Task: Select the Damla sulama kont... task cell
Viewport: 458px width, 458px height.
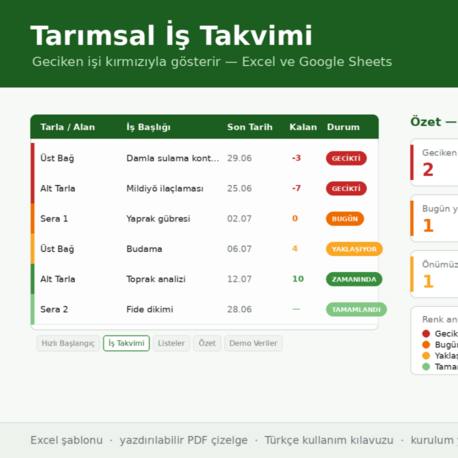Action: [173, 158]
